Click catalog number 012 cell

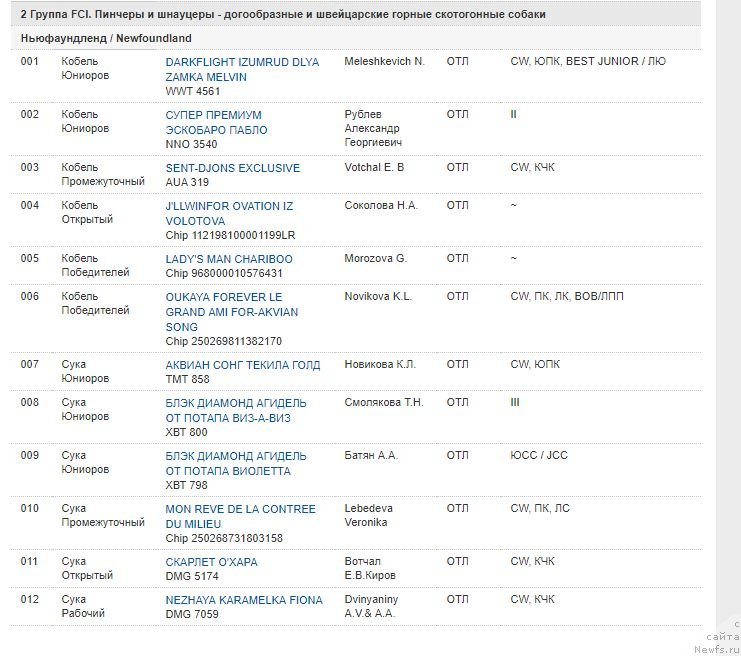(30, 600)
